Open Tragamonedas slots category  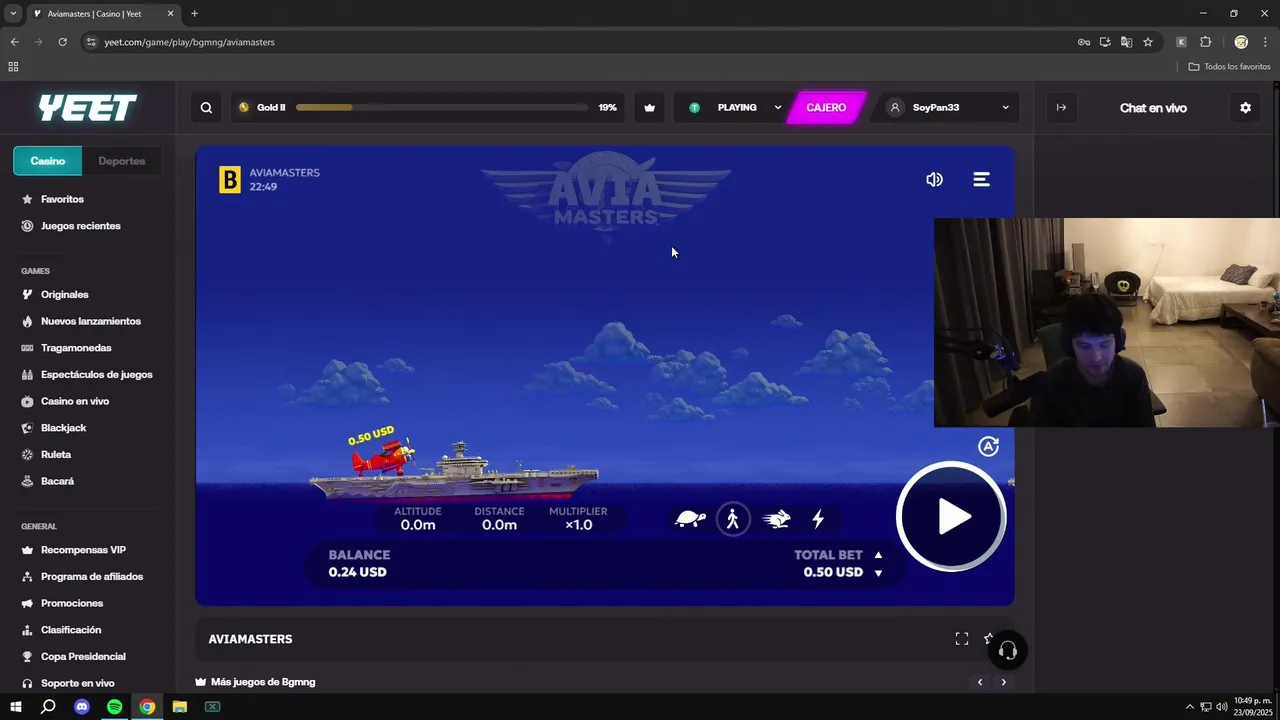tap(76, 348)
